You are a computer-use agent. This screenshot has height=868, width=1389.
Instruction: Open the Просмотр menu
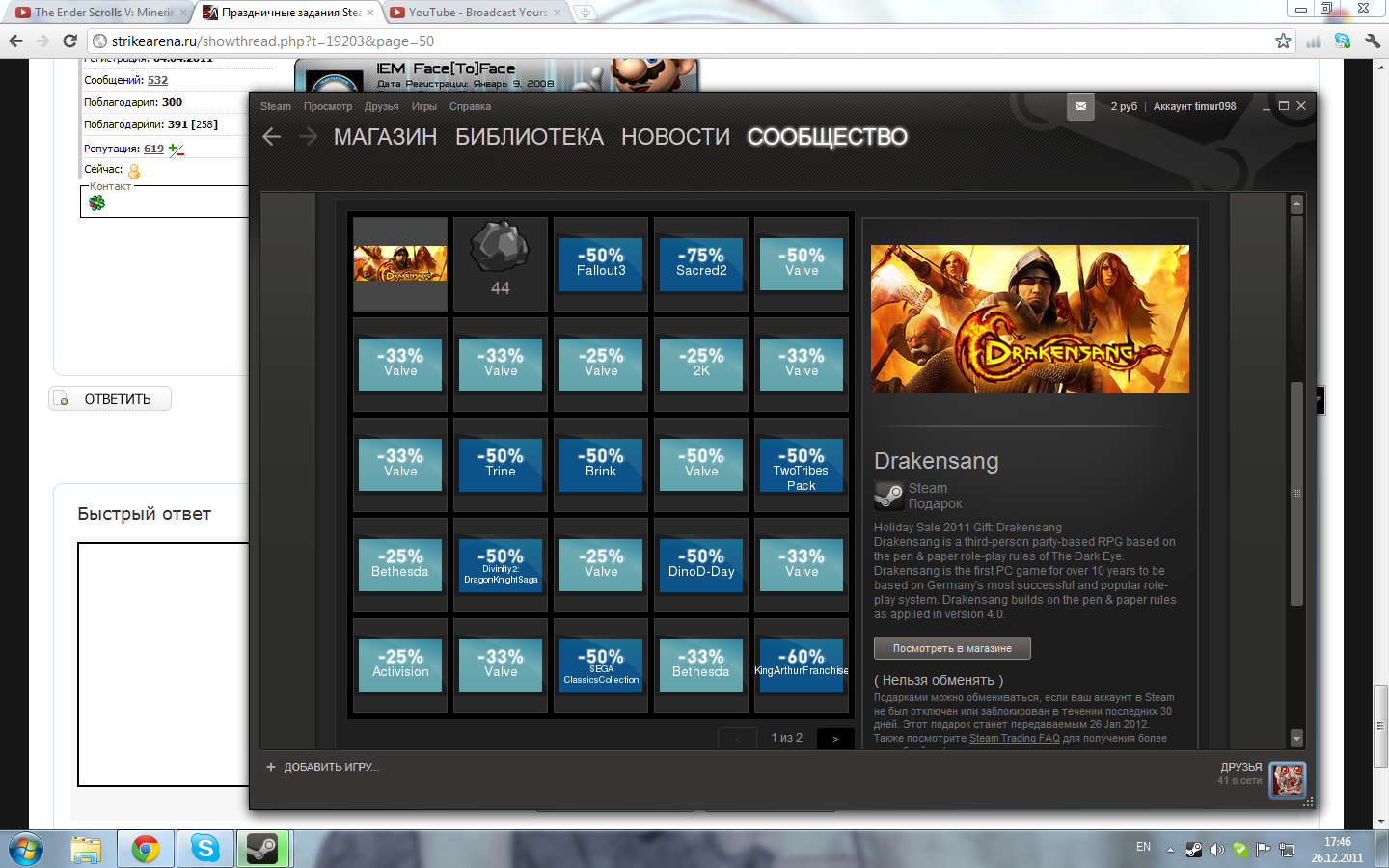pos(328,106)
